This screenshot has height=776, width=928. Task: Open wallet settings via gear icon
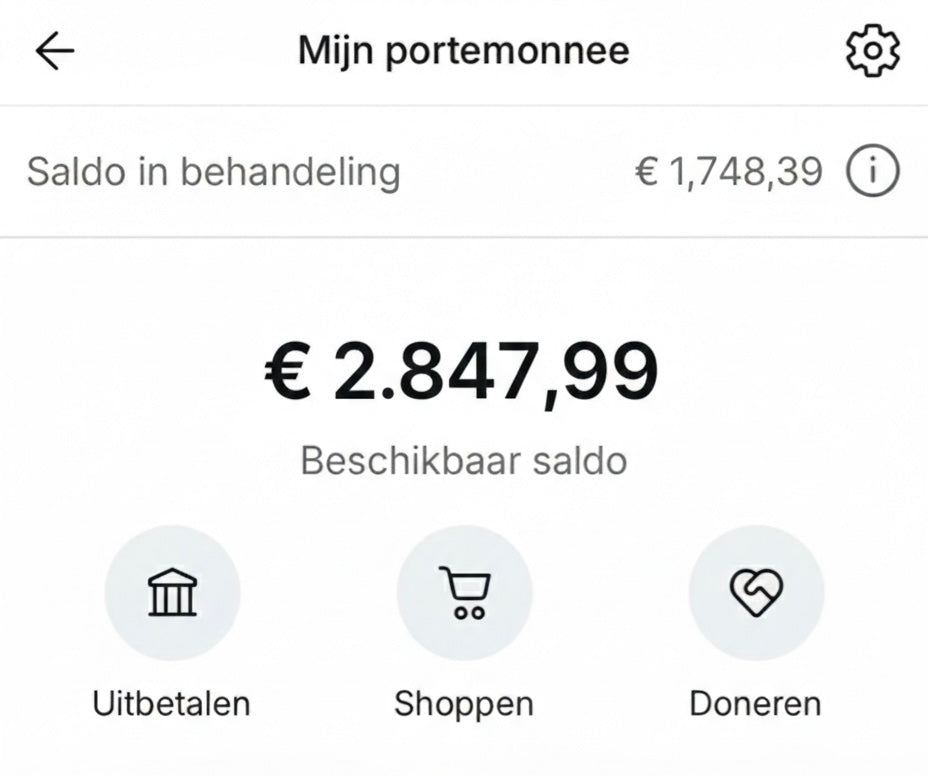872,51
